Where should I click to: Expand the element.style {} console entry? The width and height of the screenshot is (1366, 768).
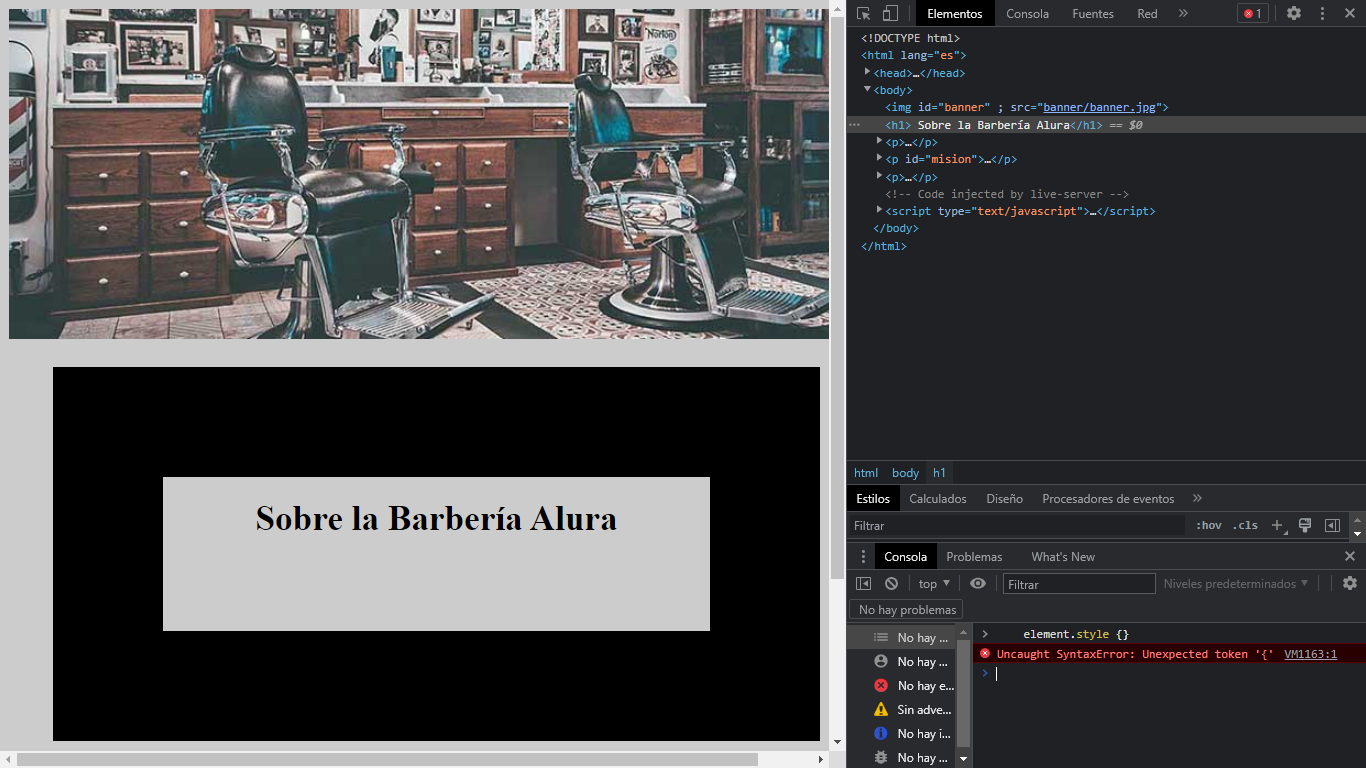tap(985, 634)
